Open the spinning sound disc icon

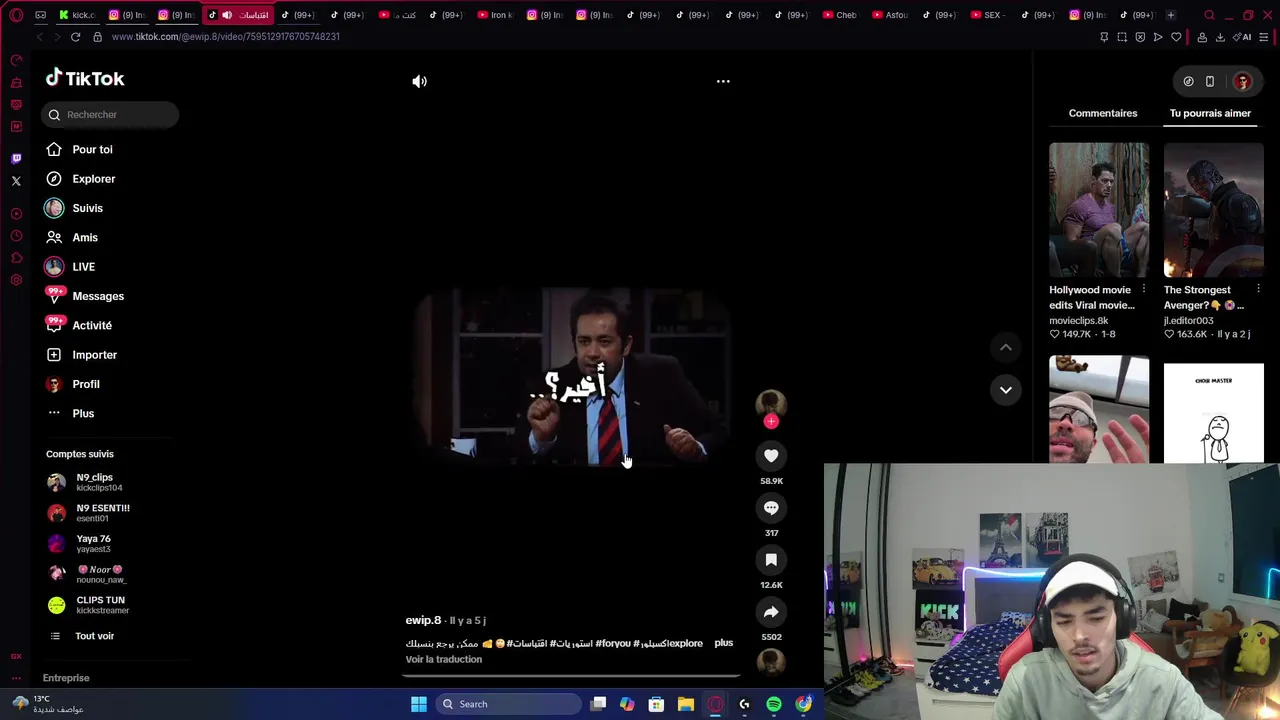[771, 661]
